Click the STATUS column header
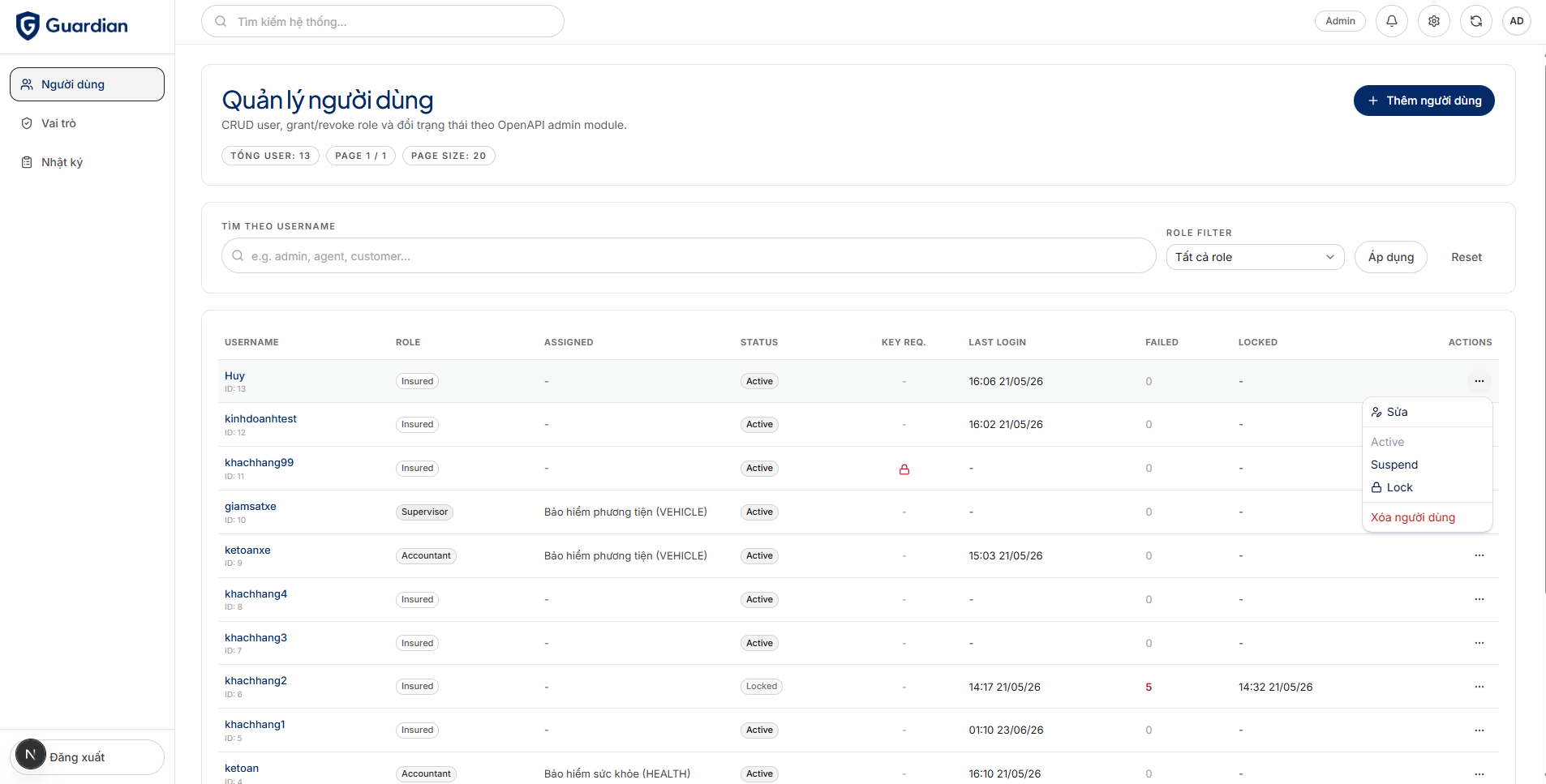1546x784 pixels. tap(759, 342)
